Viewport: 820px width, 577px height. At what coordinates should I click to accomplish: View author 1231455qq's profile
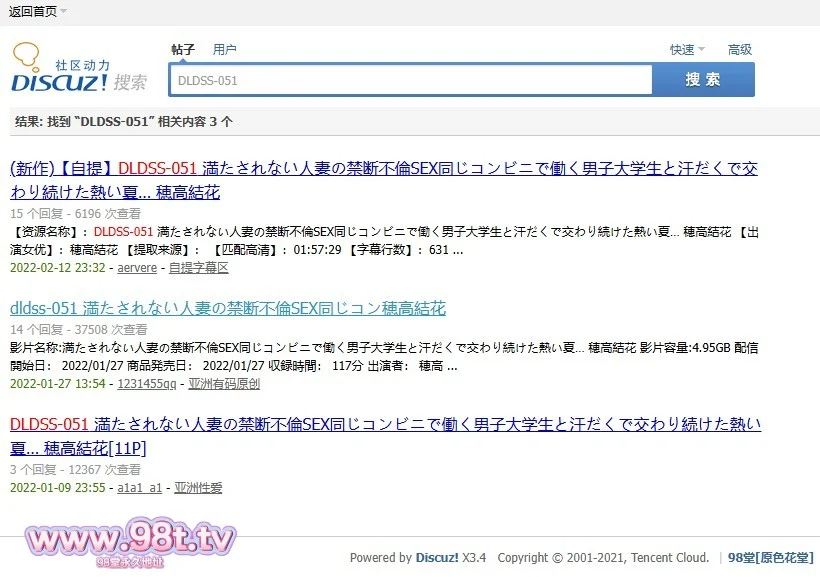click(147, 383)
